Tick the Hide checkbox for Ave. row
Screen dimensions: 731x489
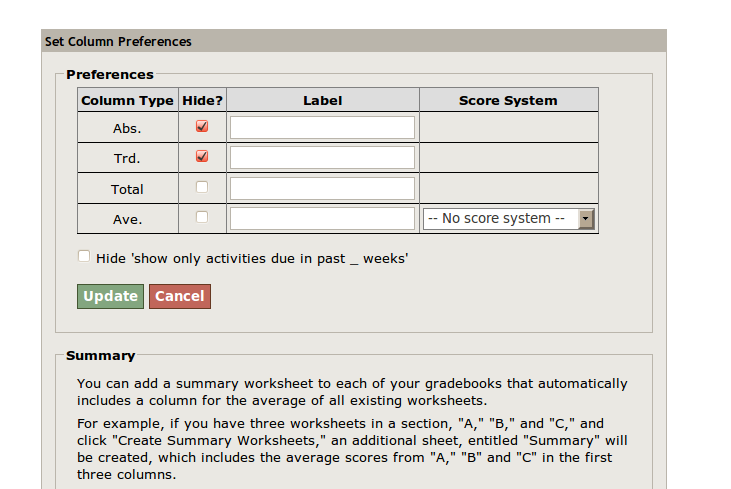tap(202, 217)
